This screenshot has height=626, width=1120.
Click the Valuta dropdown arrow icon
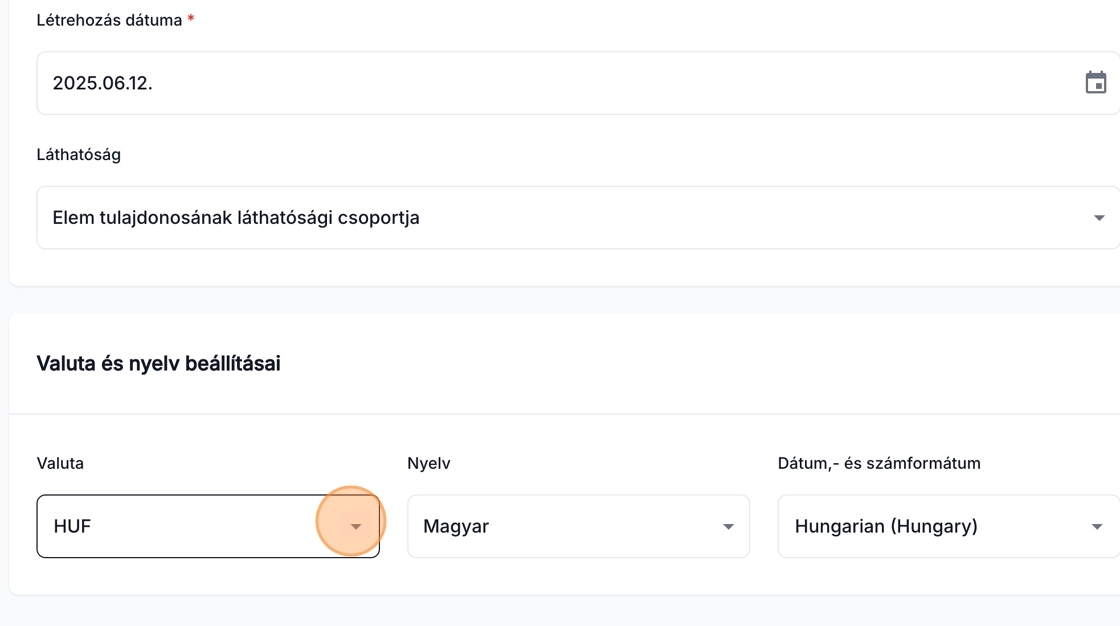coord(355,526)
